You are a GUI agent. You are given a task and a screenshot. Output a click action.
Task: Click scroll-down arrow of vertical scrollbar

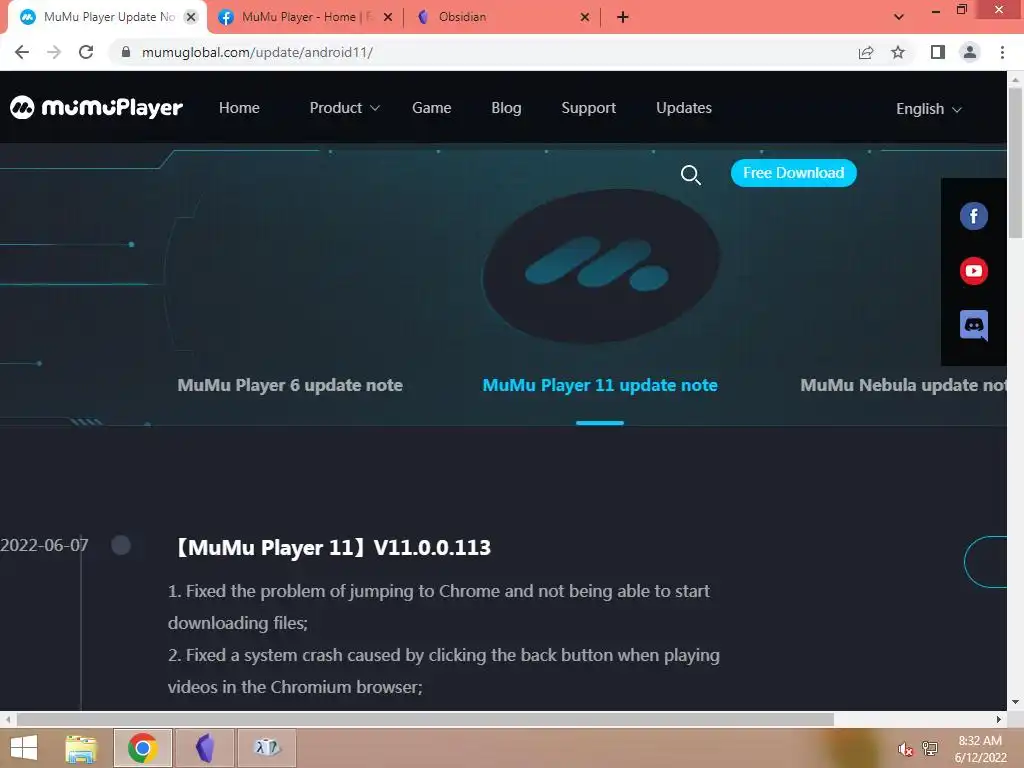click(1016, 703)
